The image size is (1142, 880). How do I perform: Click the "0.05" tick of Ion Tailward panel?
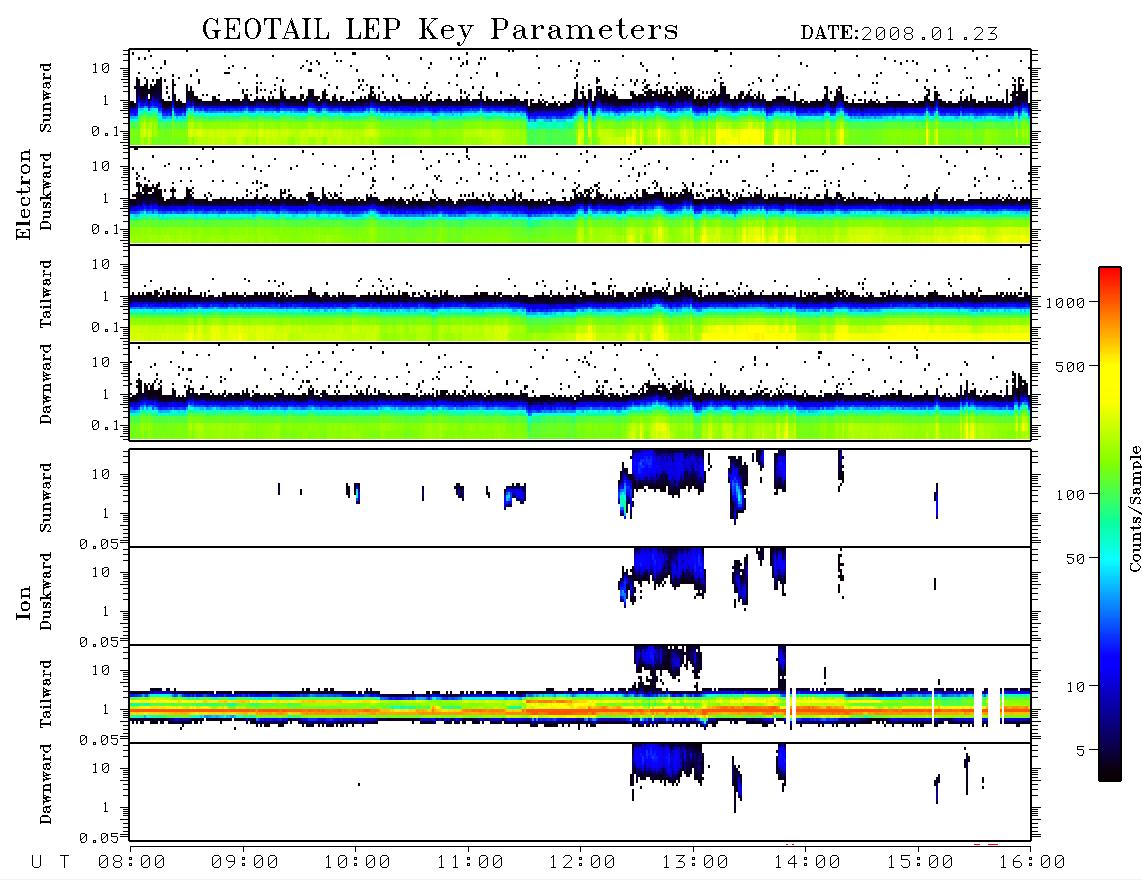pos(98,740)
